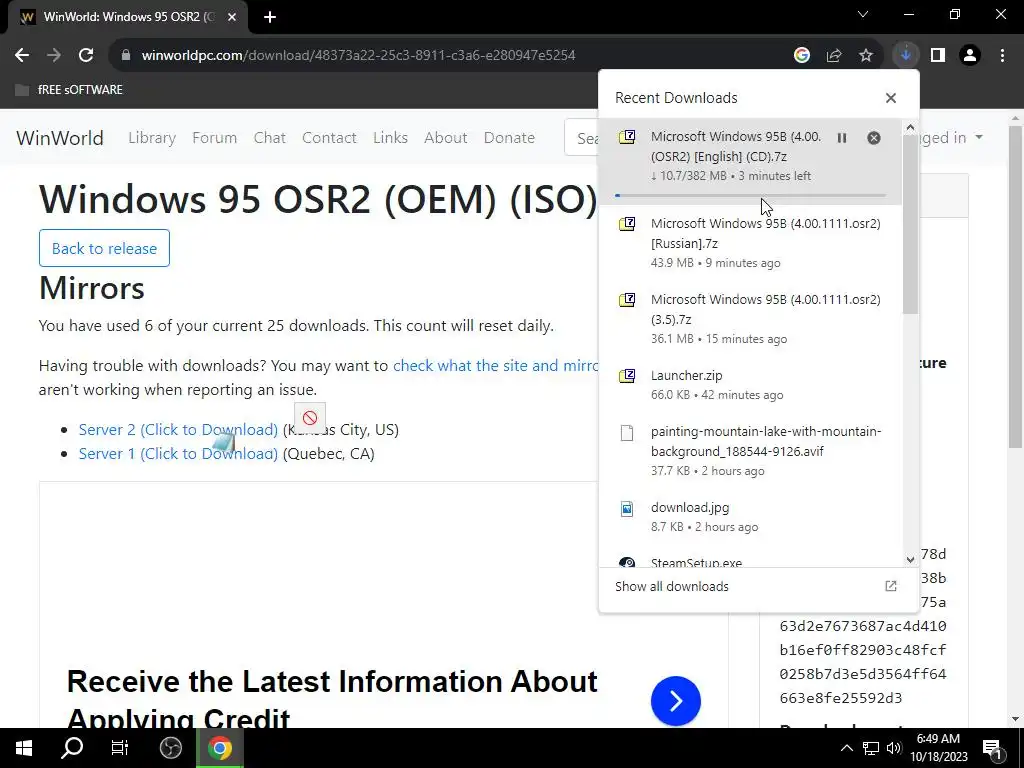This screenshot has width=1024, height=768.
Task: Click the site search field
Action: (x=581, y=138)
